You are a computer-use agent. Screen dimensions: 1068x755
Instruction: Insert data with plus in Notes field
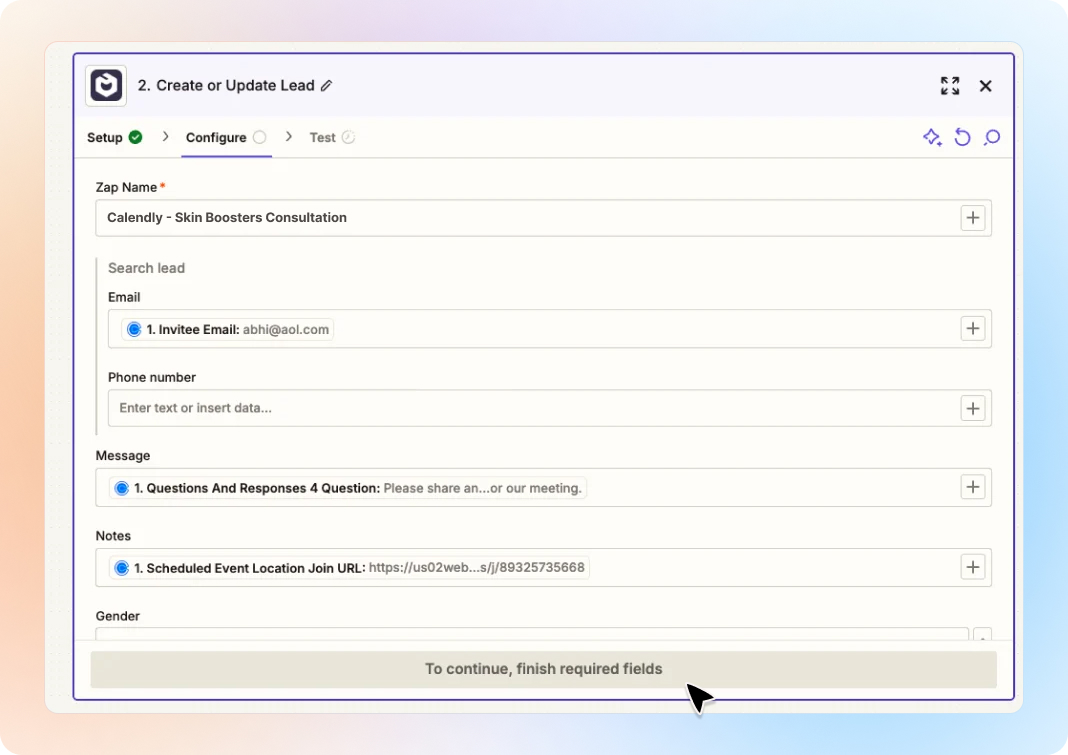click(973, 567)
